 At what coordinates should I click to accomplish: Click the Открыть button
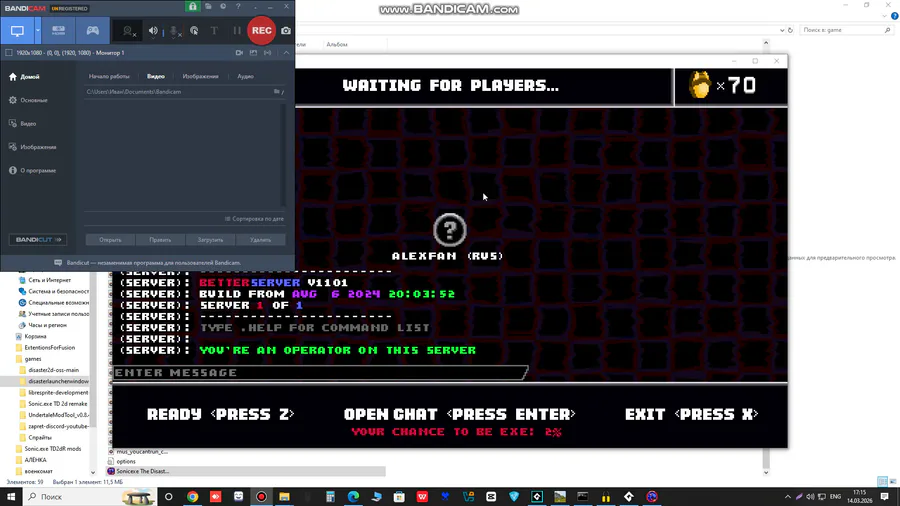pyautogui.click(x=110, y=240)
